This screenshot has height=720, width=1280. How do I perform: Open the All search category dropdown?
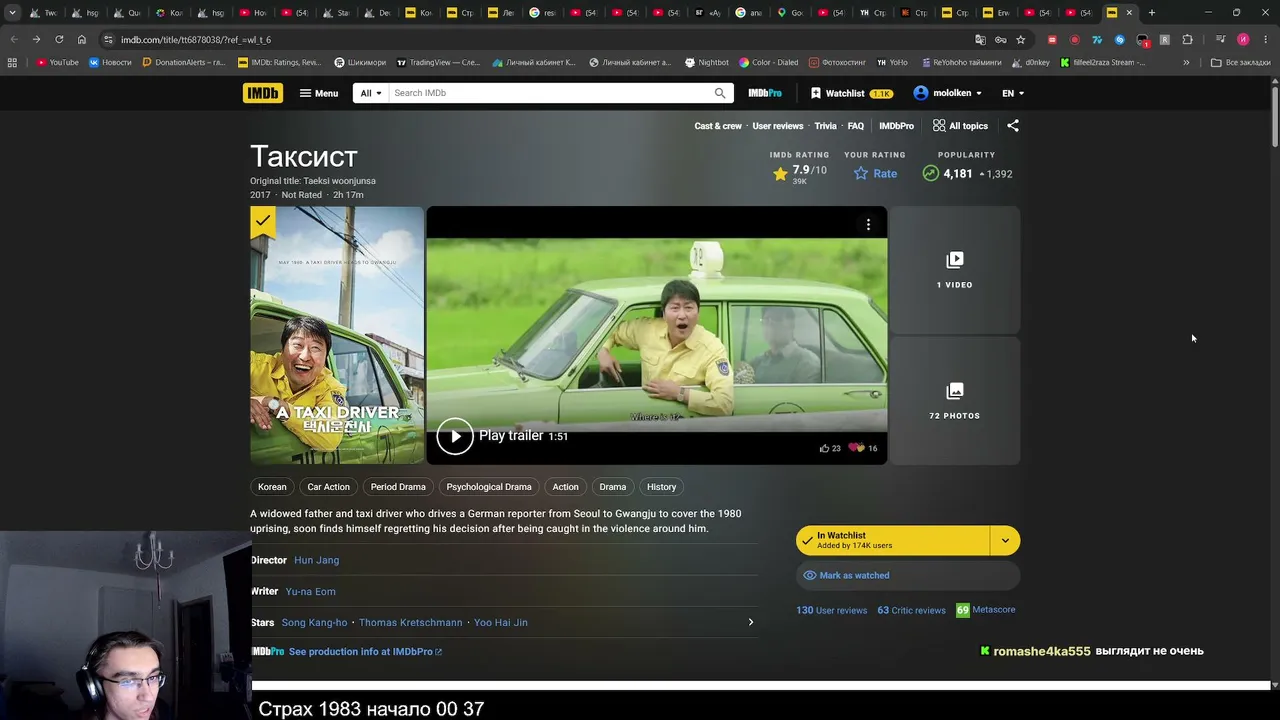coord(371,93)
